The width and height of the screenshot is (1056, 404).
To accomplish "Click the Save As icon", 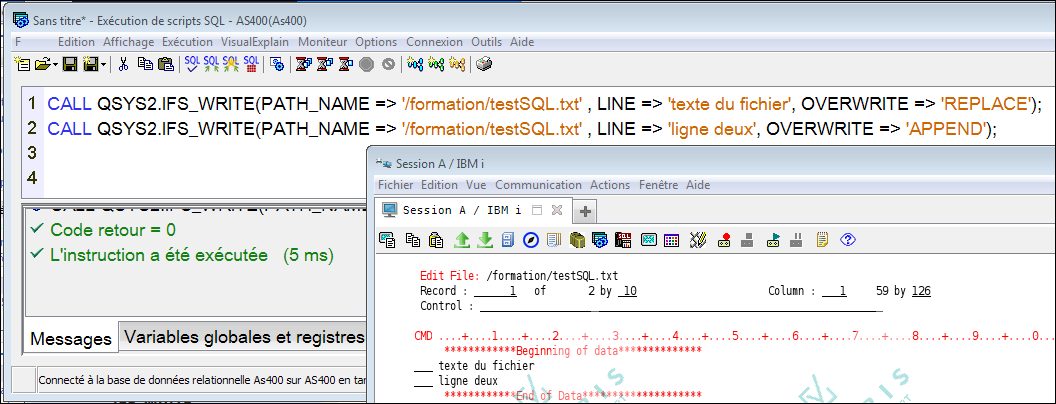I will tap(90, 64).
